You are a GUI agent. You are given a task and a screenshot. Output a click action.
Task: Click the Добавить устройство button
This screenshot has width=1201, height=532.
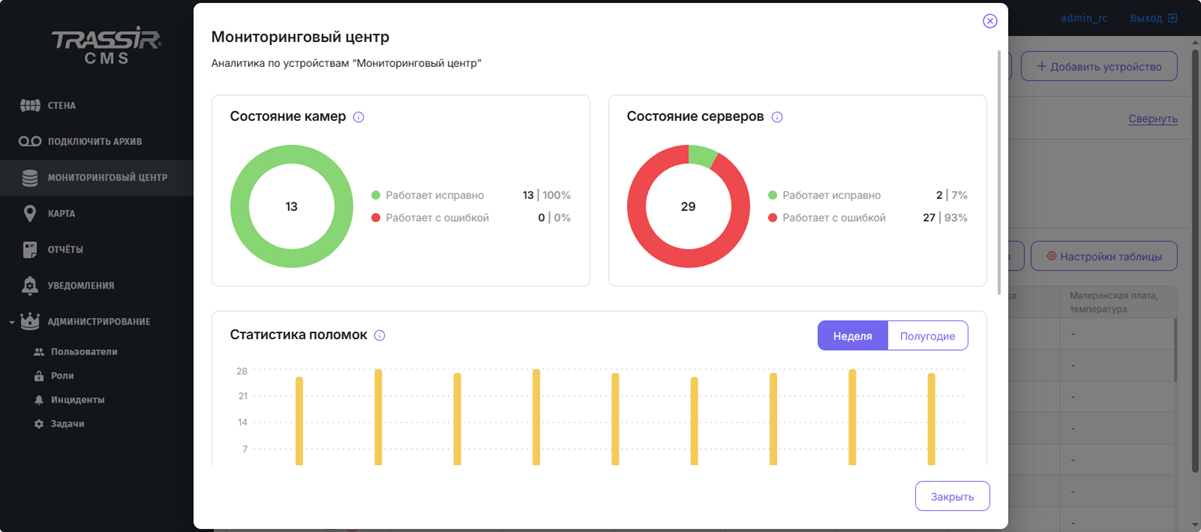pyautogui.click(x=1098, y=67)
